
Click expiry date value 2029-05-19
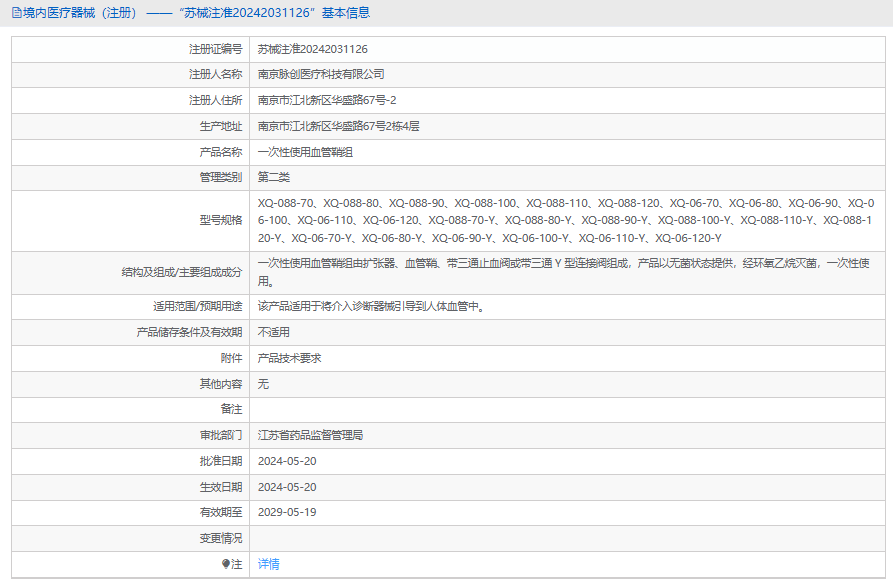[287, 512]
